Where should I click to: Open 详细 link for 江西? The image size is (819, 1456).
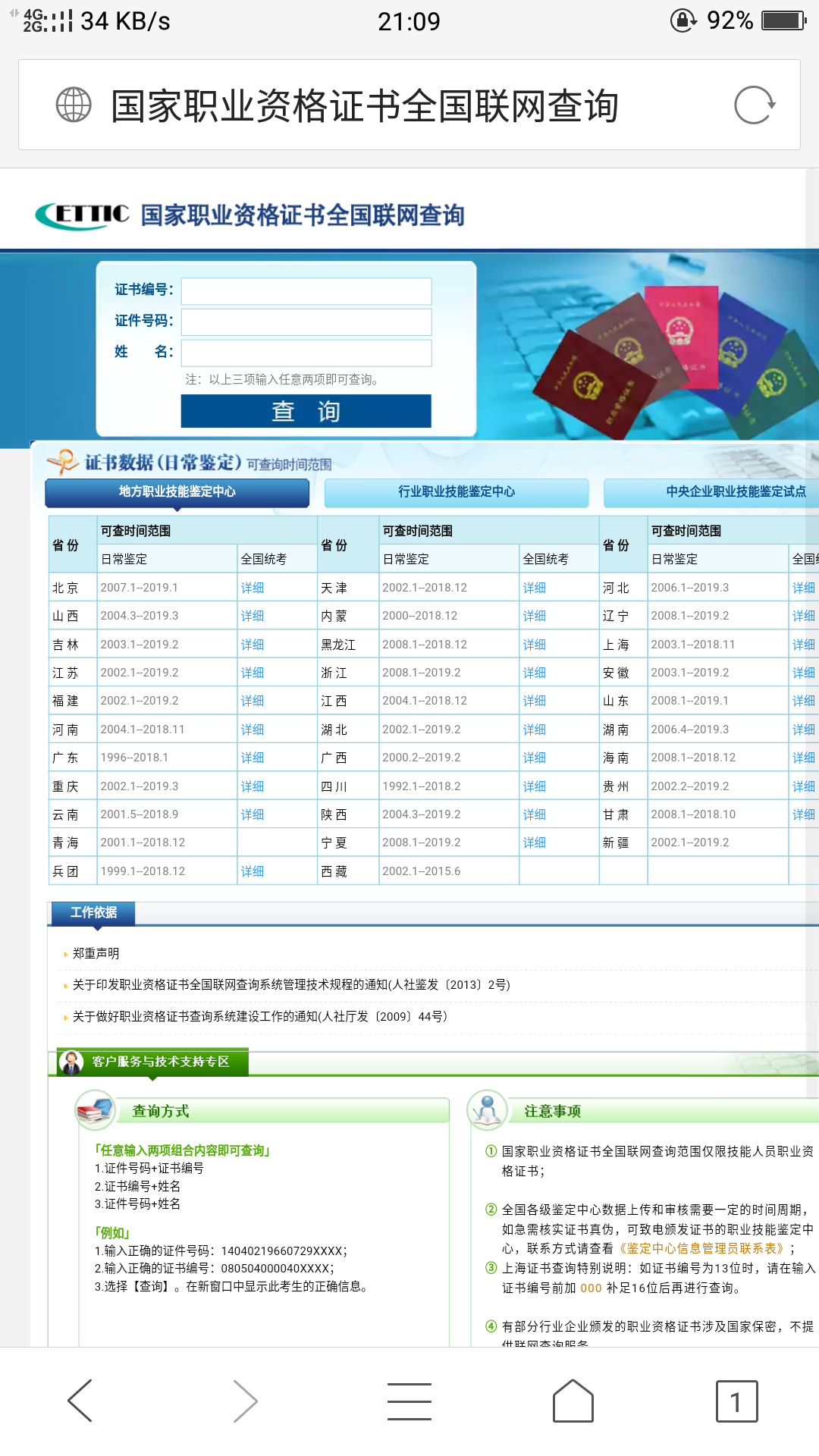[535, 701]
